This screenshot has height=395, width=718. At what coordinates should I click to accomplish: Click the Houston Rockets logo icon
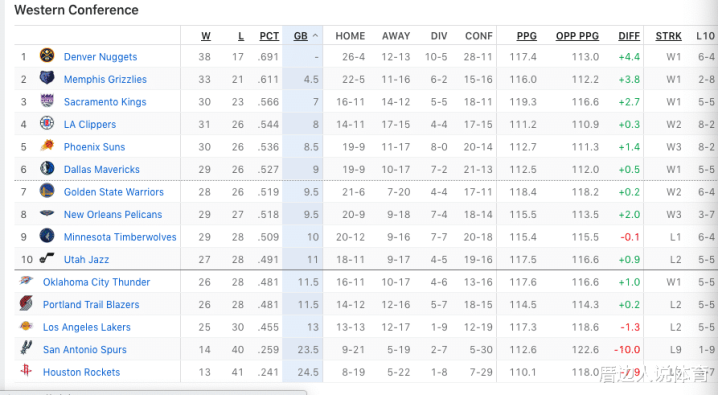coord(26,370)
